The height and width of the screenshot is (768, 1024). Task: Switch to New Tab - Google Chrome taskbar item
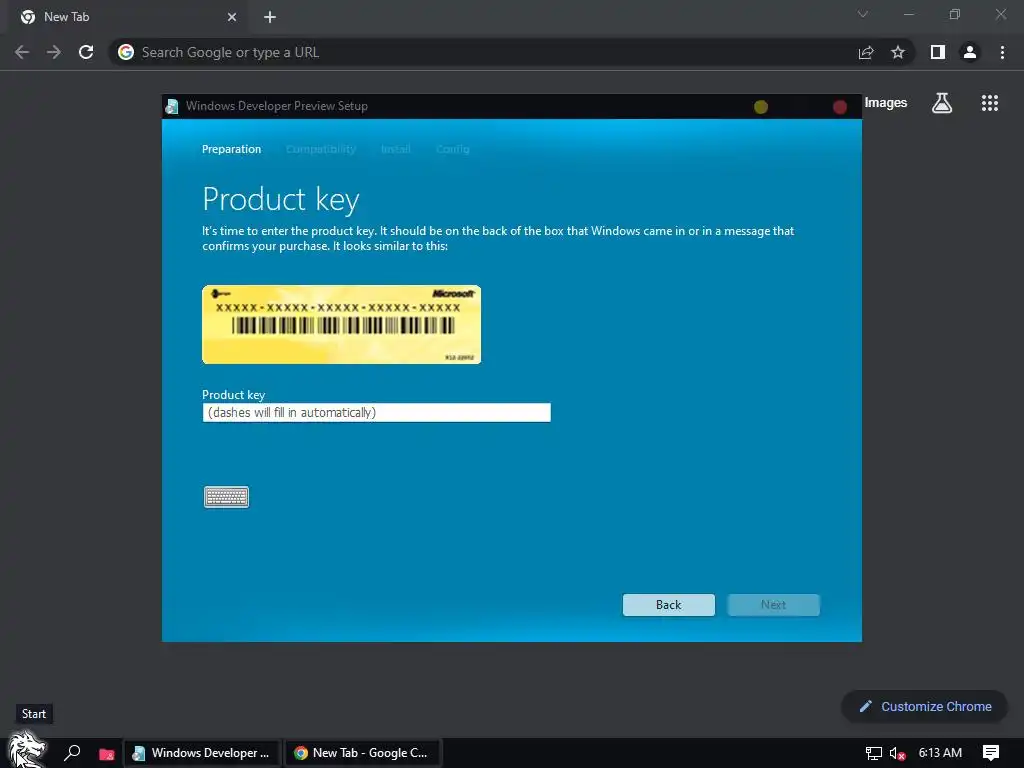(x=362, y=753)
